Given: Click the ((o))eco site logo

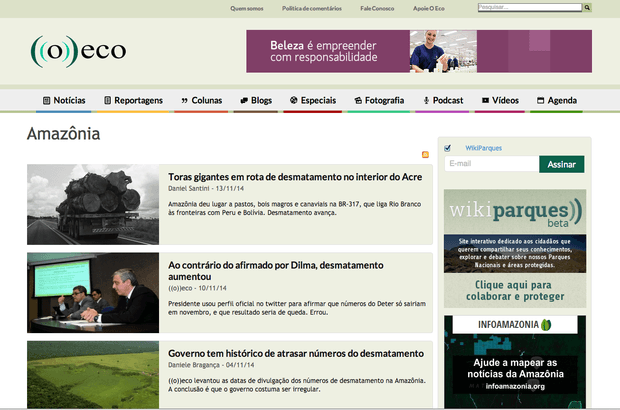Looking at the screenshot, I should 78,51.
